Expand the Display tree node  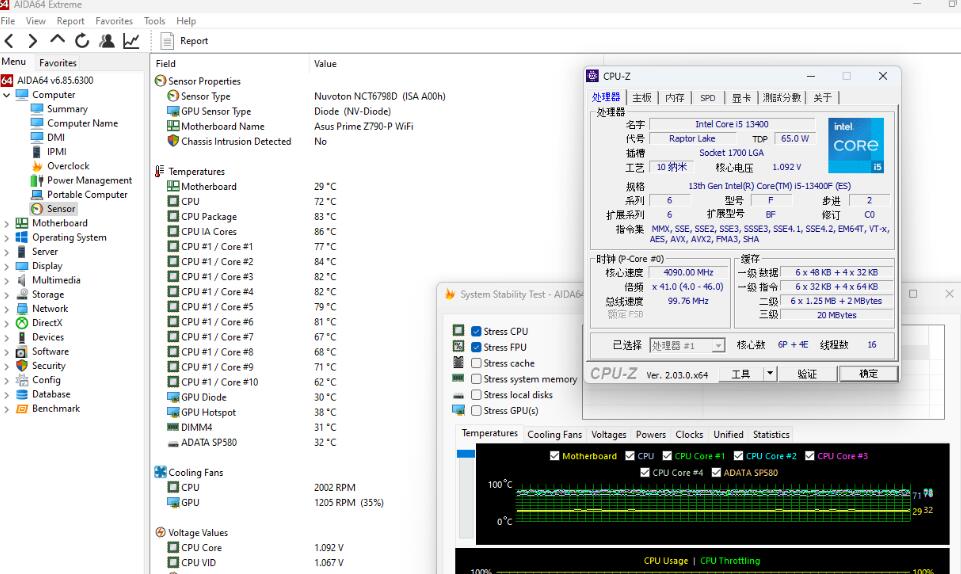[x=7, y=266]
